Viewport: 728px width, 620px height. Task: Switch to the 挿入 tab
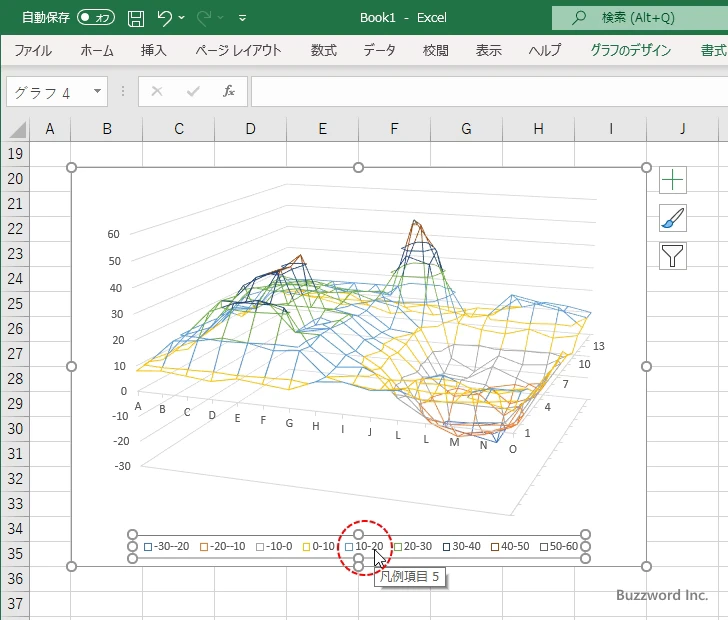tap(154, 50)
